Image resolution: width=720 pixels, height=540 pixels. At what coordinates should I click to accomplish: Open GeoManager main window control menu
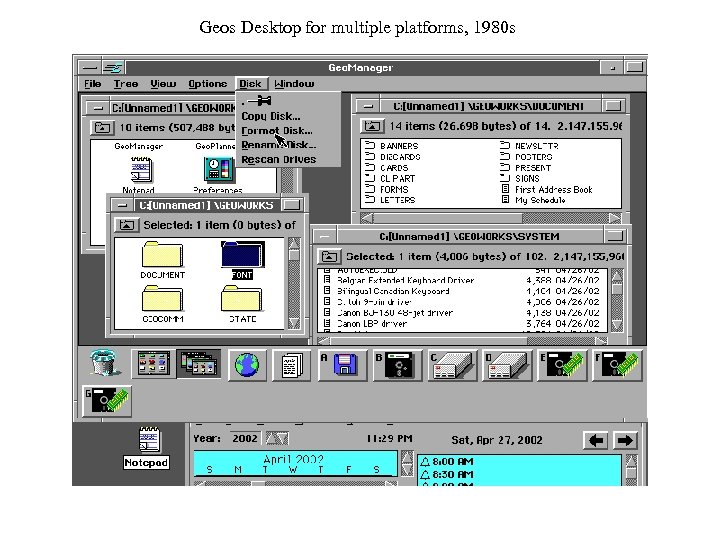90,68
